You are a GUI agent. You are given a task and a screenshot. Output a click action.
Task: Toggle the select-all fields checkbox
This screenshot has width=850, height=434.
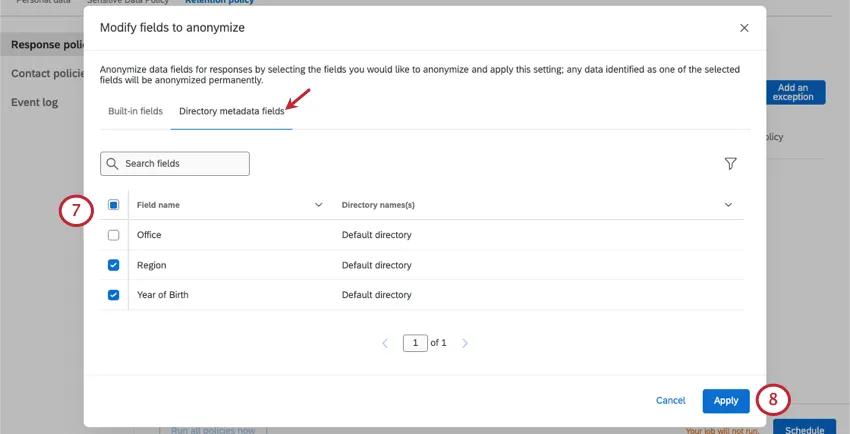114,205
